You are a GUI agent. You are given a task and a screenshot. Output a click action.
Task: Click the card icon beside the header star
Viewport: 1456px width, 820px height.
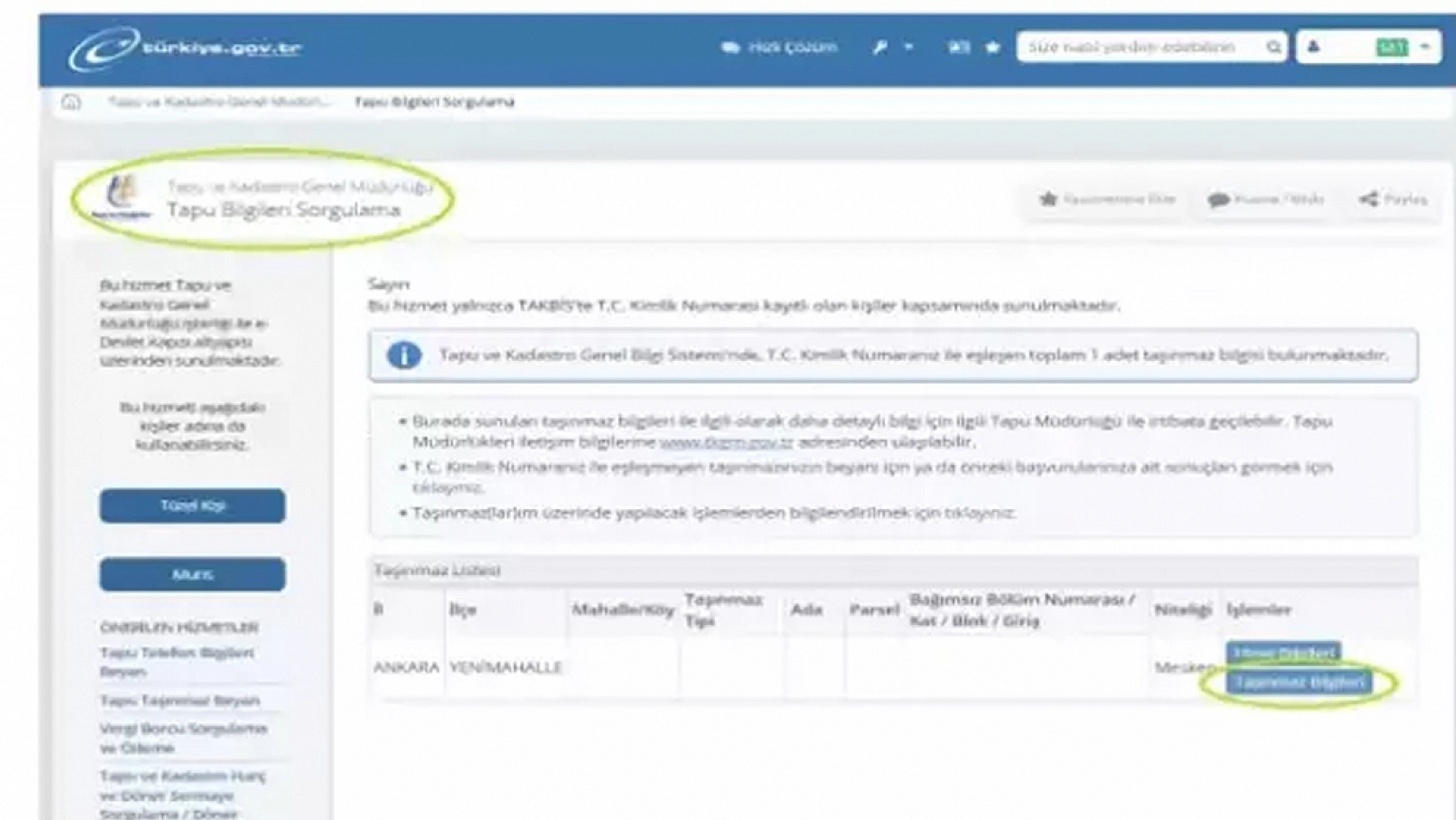(x=958, y=48)
